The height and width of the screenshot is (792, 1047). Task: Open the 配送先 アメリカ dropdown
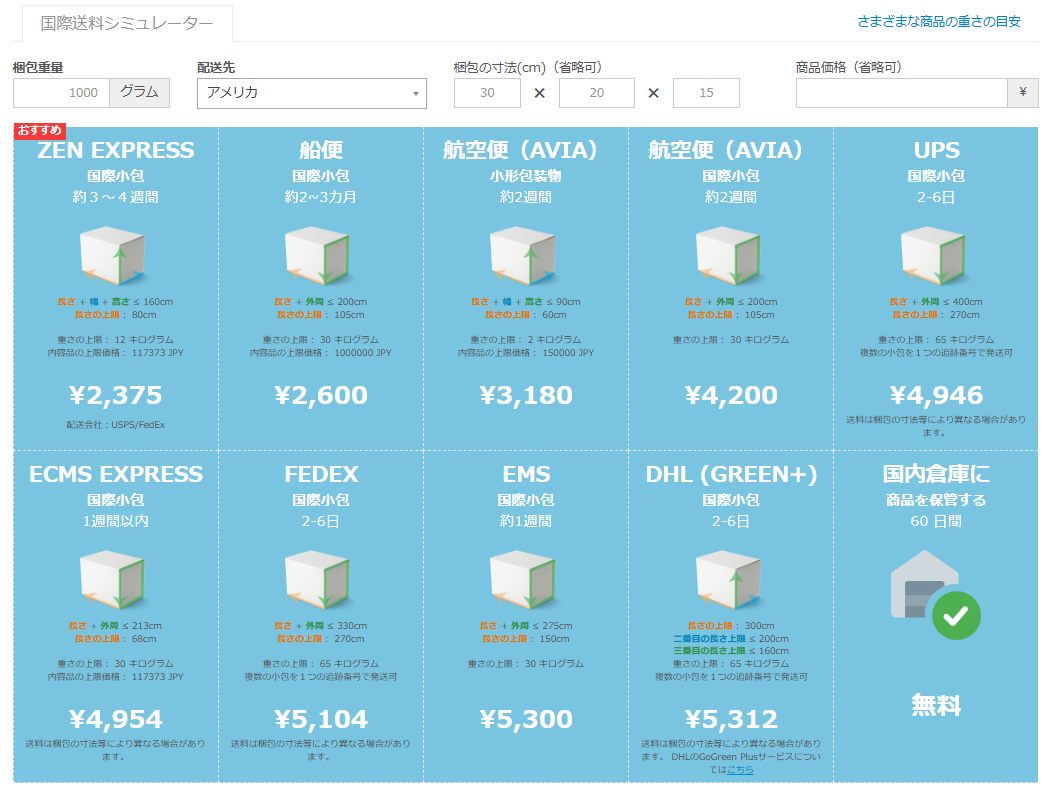pyautogui.click(x=312, y=93)
